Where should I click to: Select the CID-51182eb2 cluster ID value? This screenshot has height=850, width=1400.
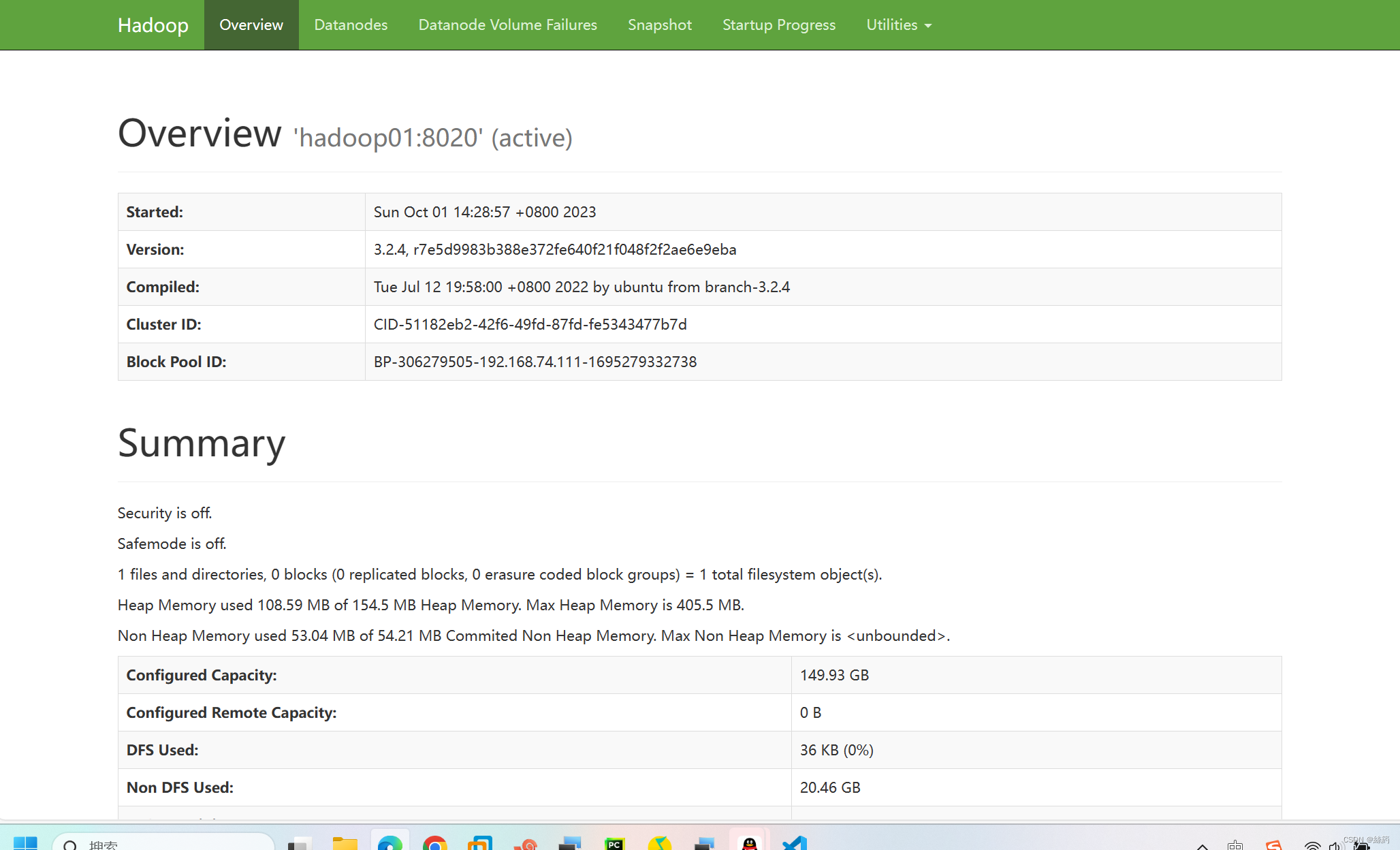point(530,324)
